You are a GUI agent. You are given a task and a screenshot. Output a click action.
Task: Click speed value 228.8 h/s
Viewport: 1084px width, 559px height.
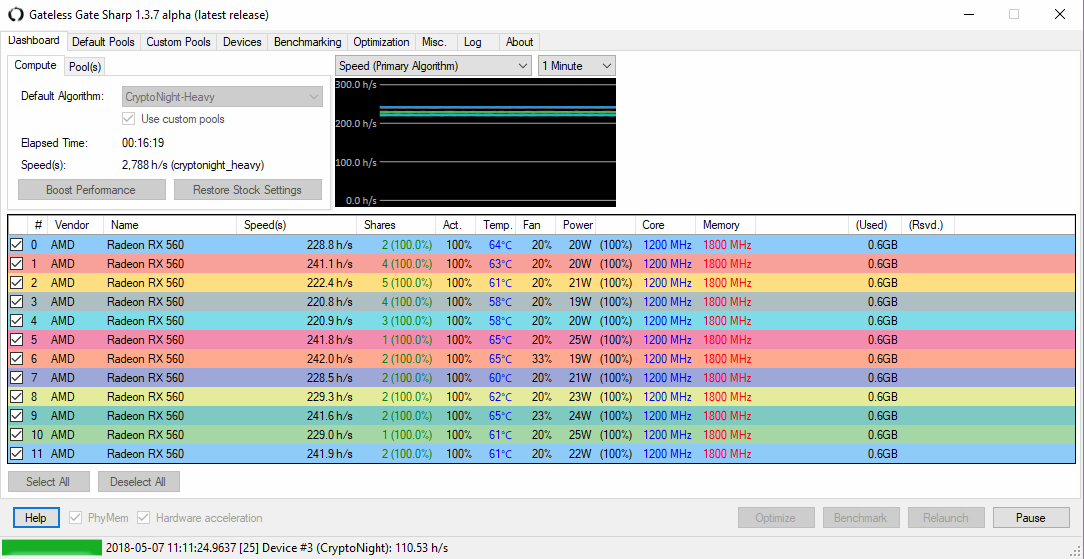(x=330, y=245)
